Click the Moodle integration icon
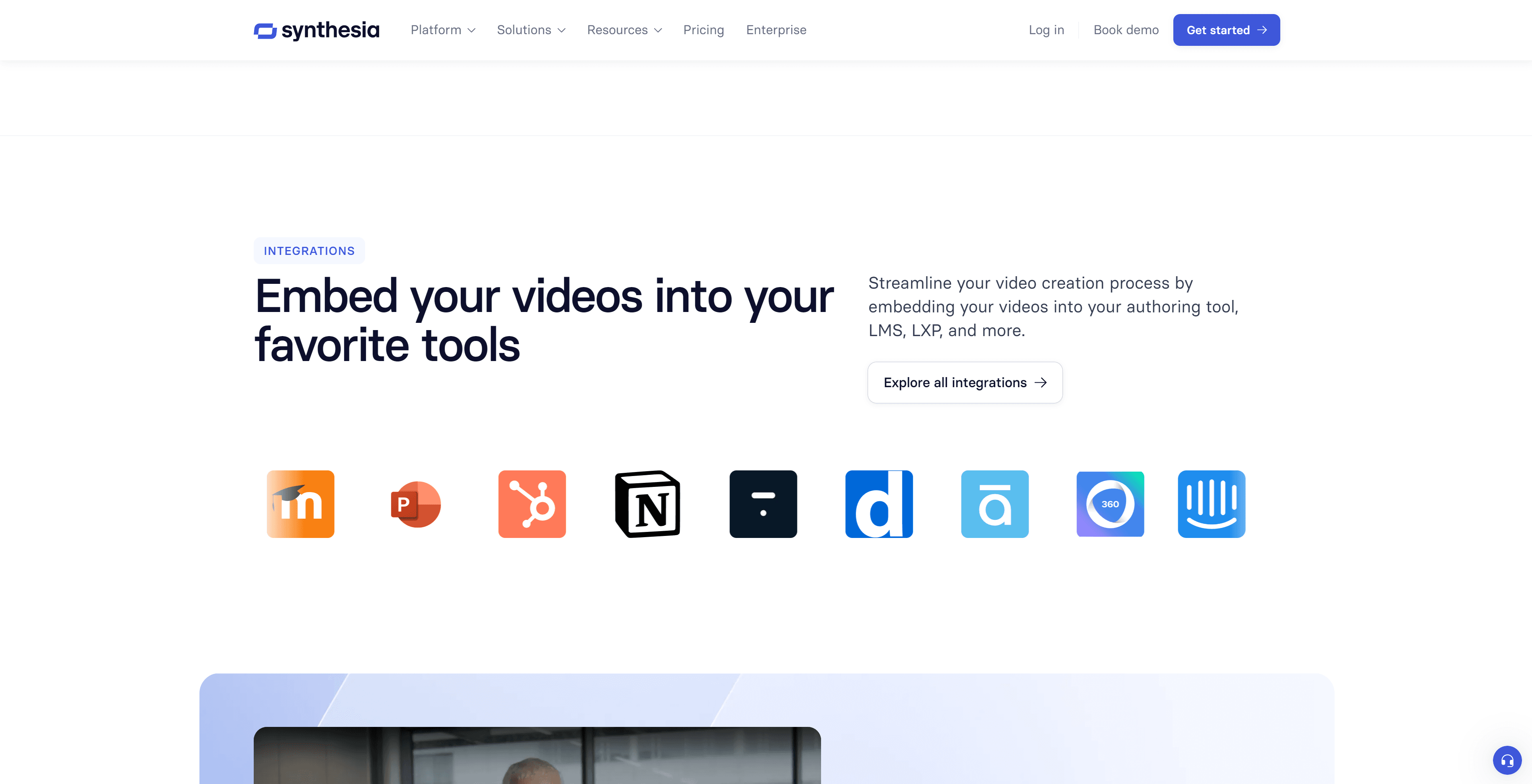 300,504
